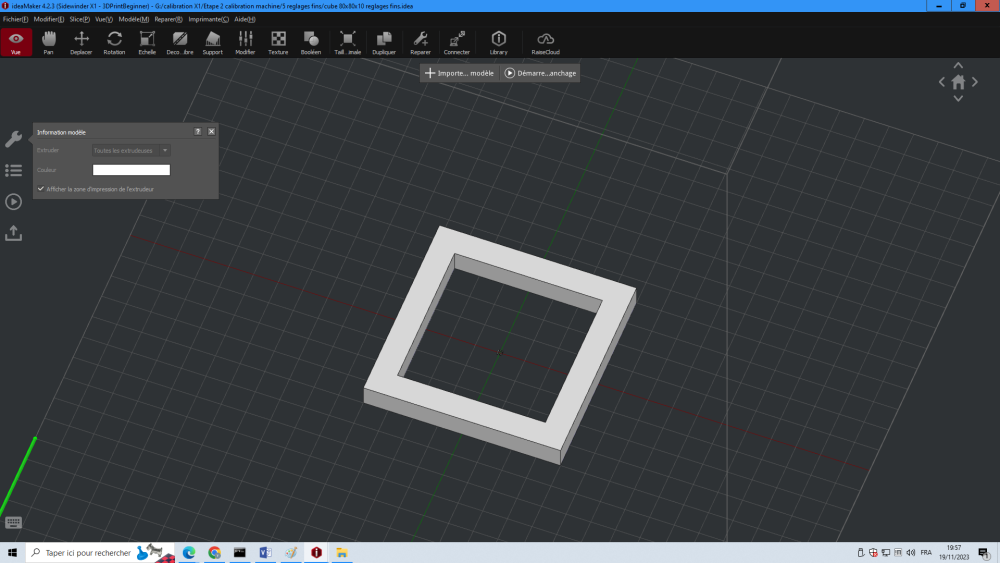The height and width of the screenshot is (563, 1000).
Task: Open the Aide menu
Action: click(245, 19)
